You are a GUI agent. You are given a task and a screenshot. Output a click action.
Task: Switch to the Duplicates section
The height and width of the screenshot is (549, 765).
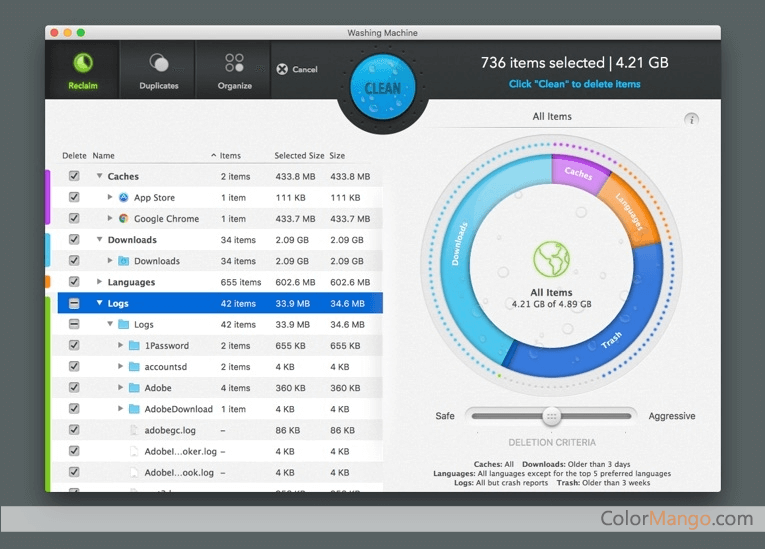tap(159, 70)
